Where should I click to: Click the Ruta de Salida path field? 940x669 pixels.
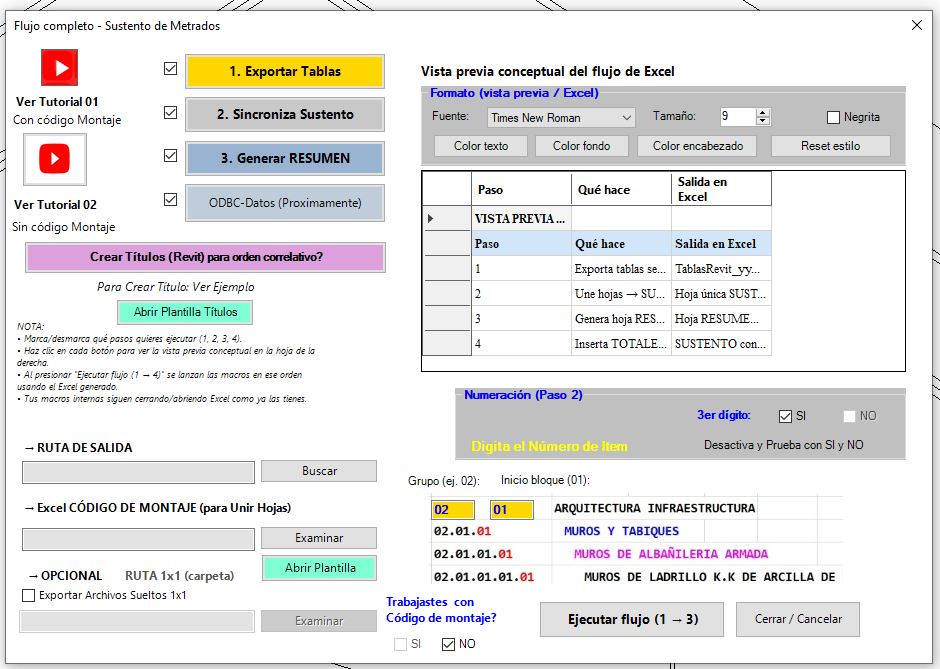(x=138, y=472)
